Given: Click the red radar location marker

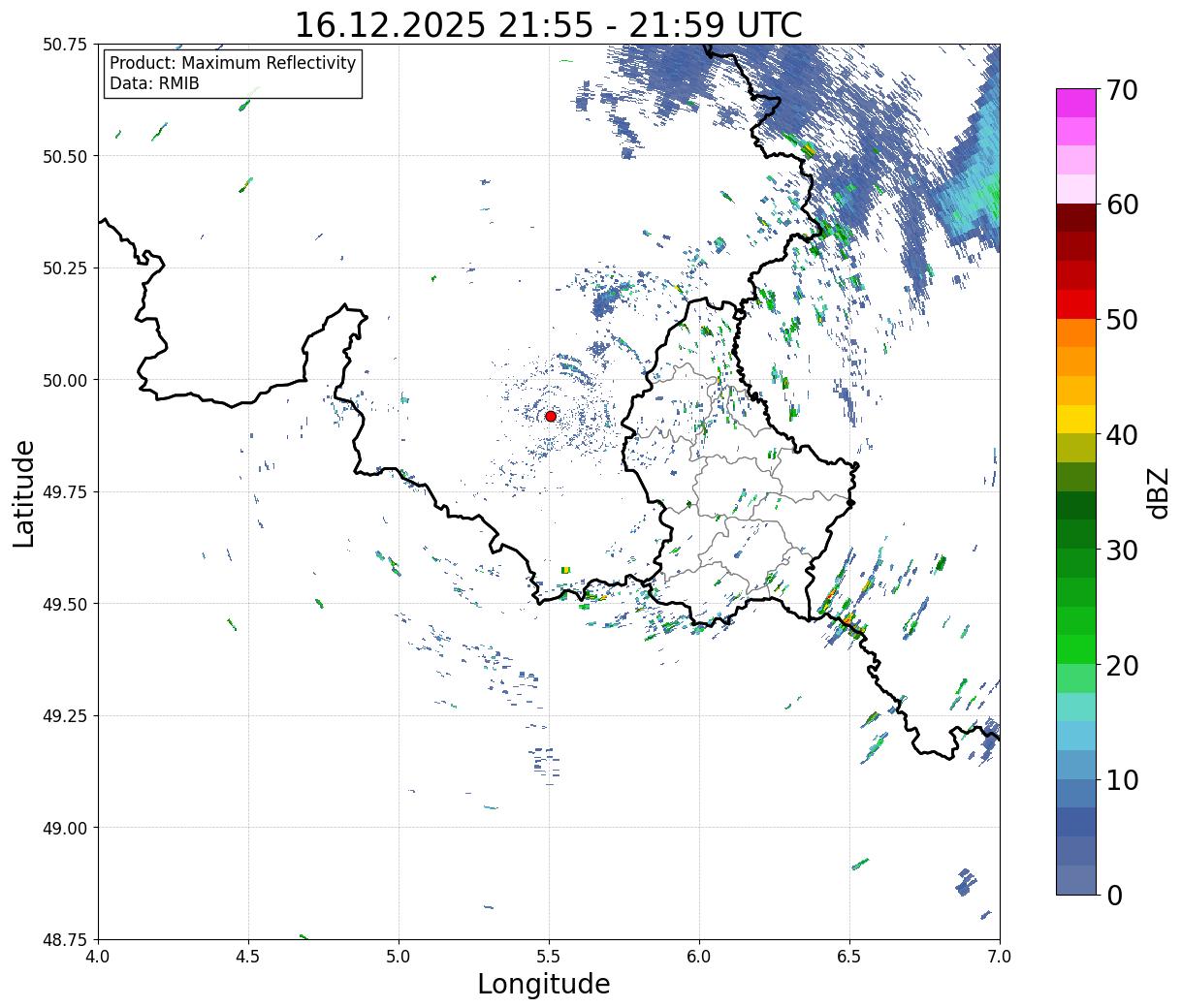Looking at the screenshot, I should pos(551,416).
